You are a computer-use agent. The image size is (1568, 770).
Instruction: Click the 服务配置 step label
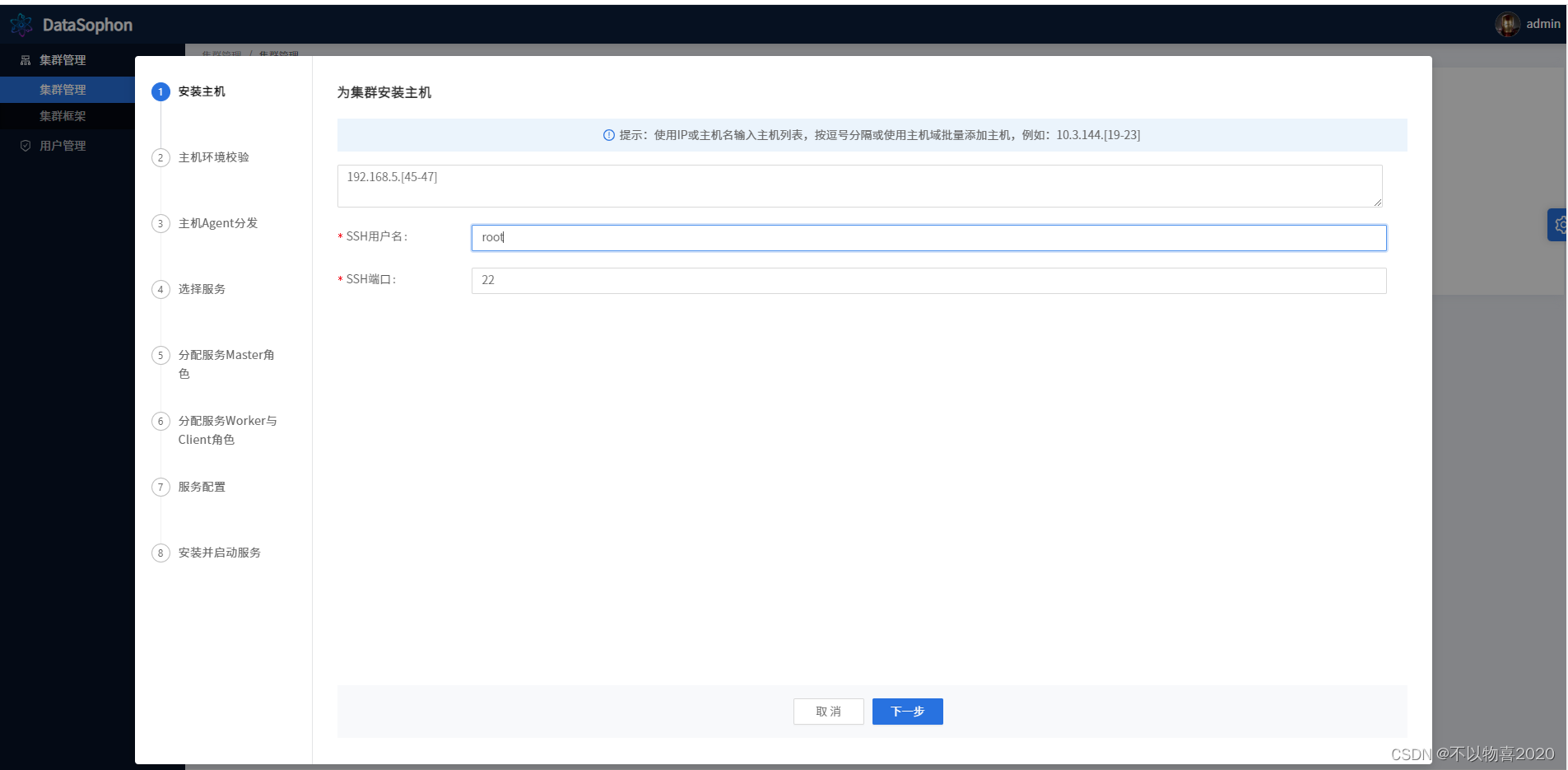[x=202, y=487]
